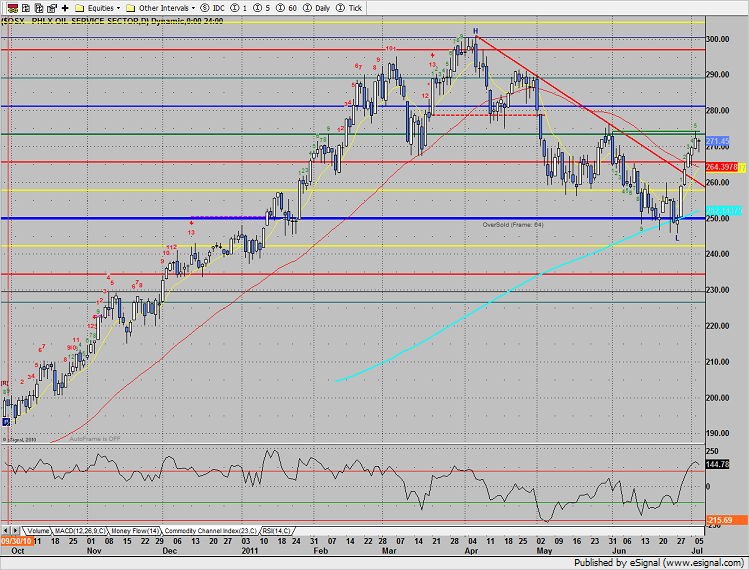This screenshot has width=749, height=570.
Task: Switch chart to Daily interval
Action: click(316, 8)
